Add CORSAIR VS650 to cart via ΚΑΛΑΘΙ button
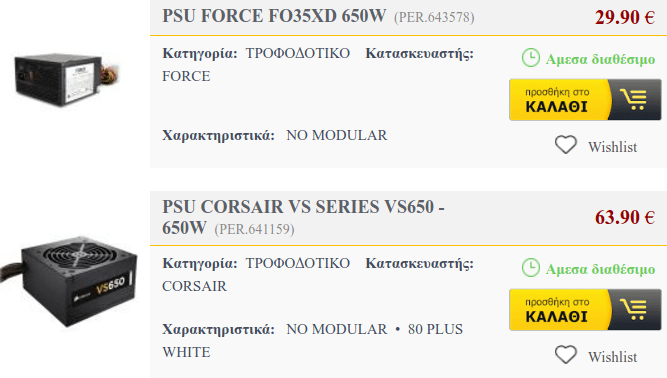 coord(585,310)
